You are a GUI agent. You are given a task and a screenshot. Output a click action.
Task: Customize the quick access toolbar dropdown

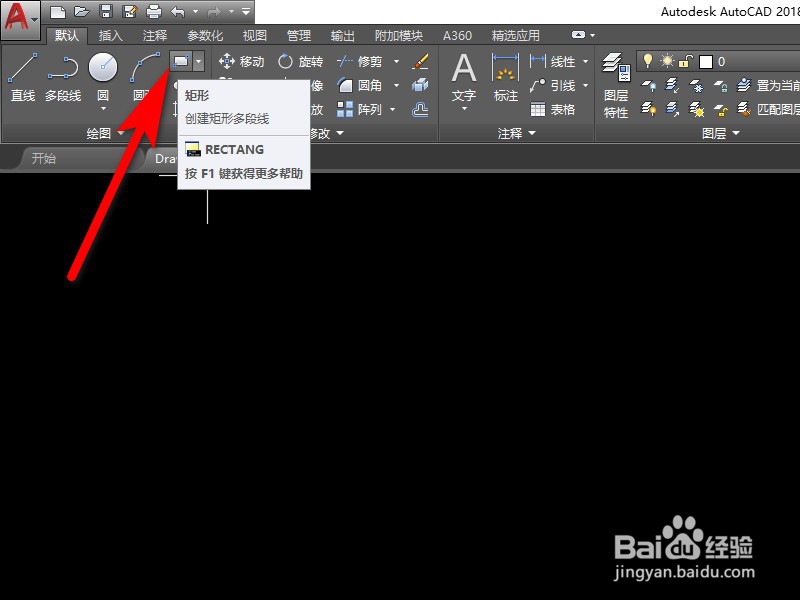point(246,11)
